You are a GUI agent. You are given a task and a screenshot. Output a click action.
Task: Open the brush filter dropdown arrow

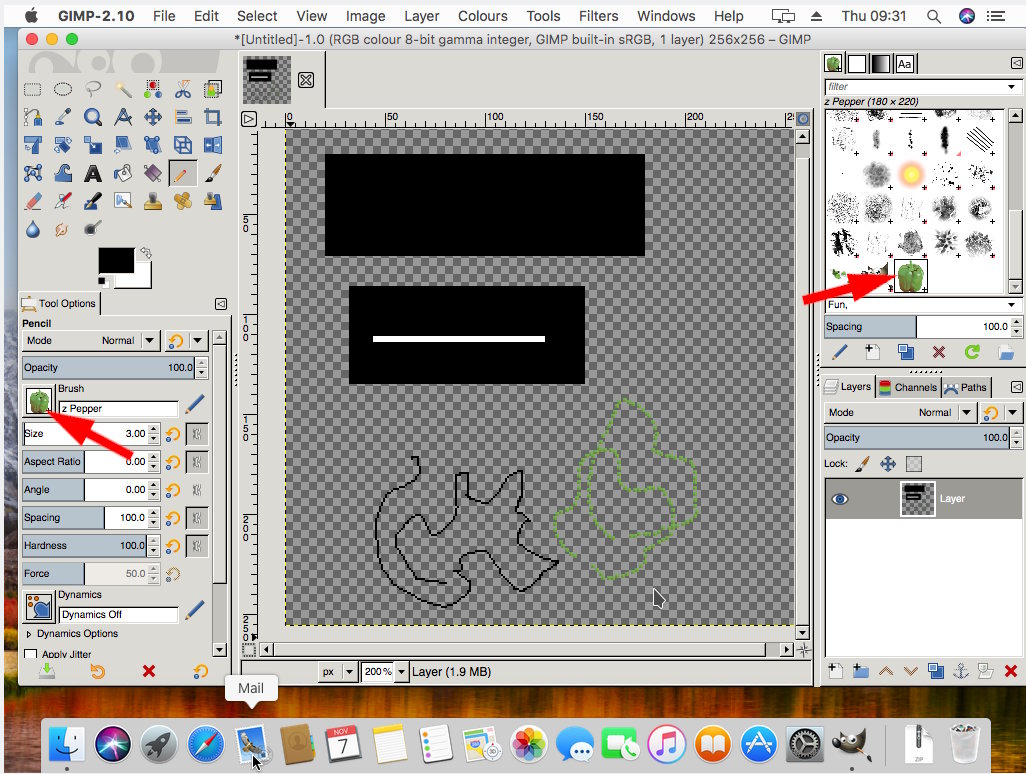pyautogui.click(x=1012, y=86)
